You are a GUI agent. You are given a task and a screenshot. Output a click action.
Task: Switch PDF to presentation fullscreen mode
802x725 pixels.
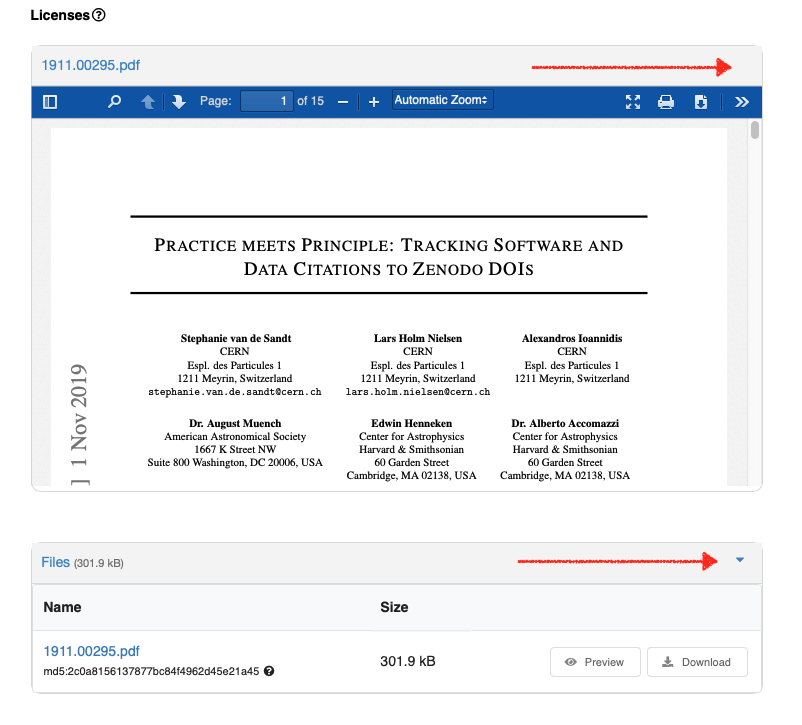click(x=633, y=102)
